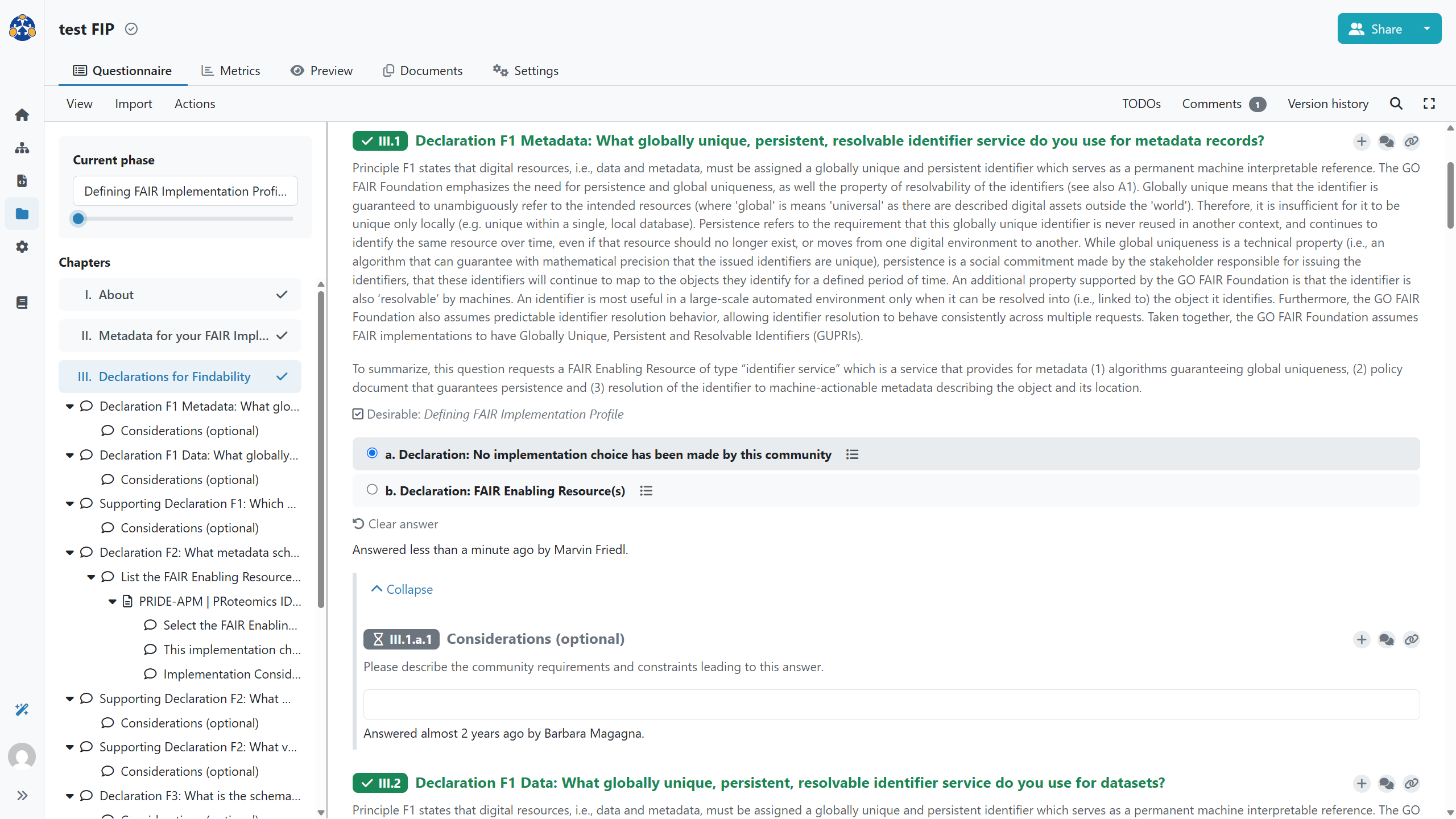Adjust the current phase slider handle

(x=78, y=218)
